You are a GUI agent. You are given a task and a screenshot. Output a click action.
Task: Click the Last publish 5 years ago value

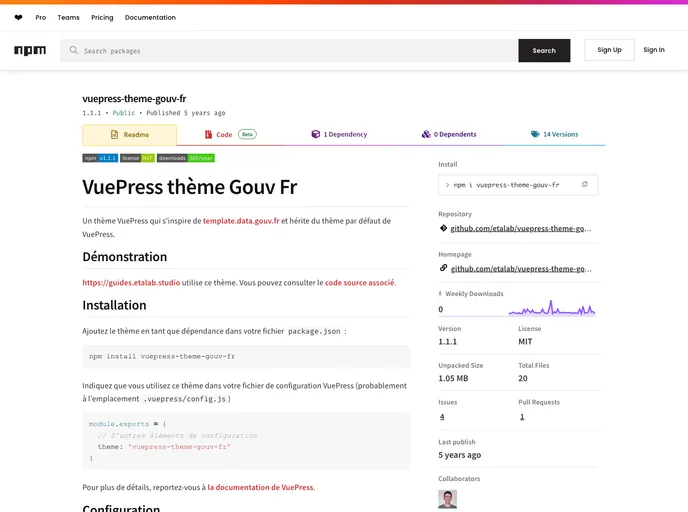click(459, 455)
